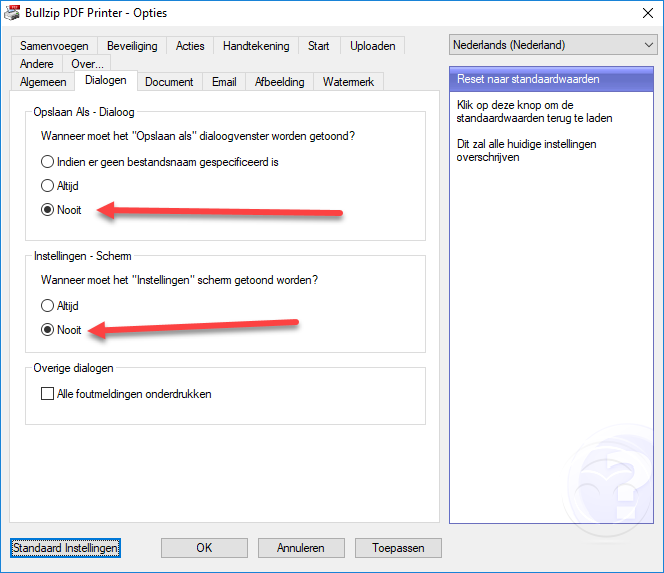Open the Nederlands (Nederland) language dropdown
The width and height of the screenshot is (664, 573).
553,45
